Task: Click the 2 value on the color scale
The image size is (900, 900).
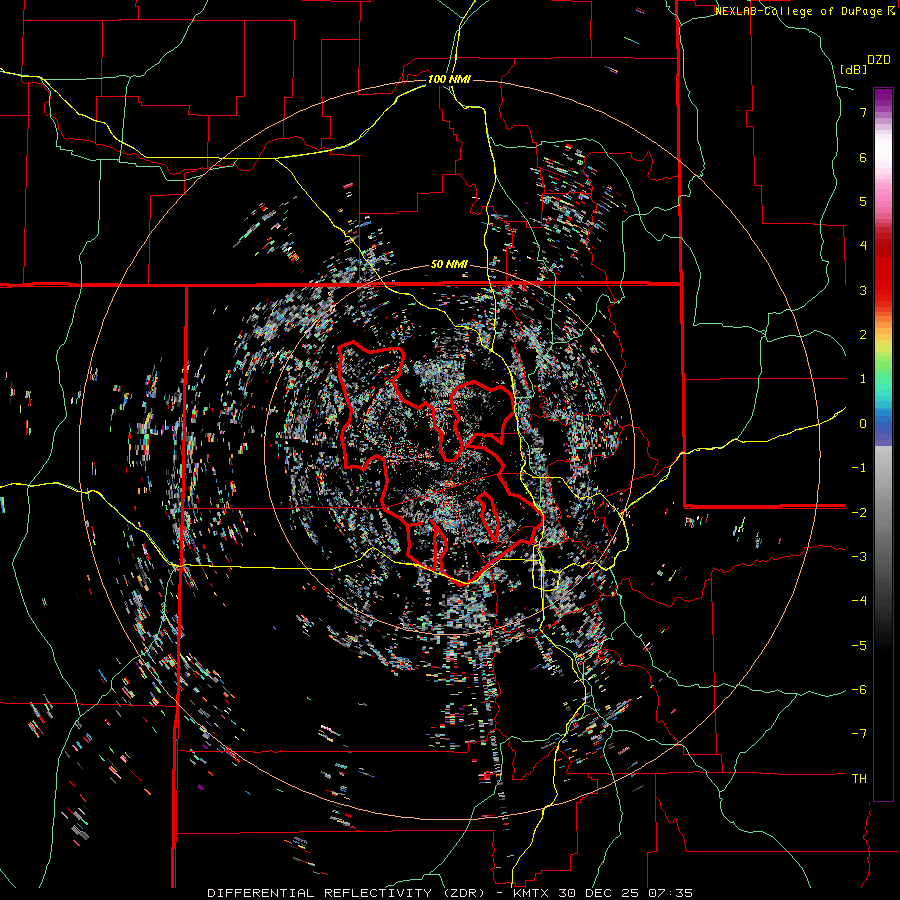Action: 863,335
